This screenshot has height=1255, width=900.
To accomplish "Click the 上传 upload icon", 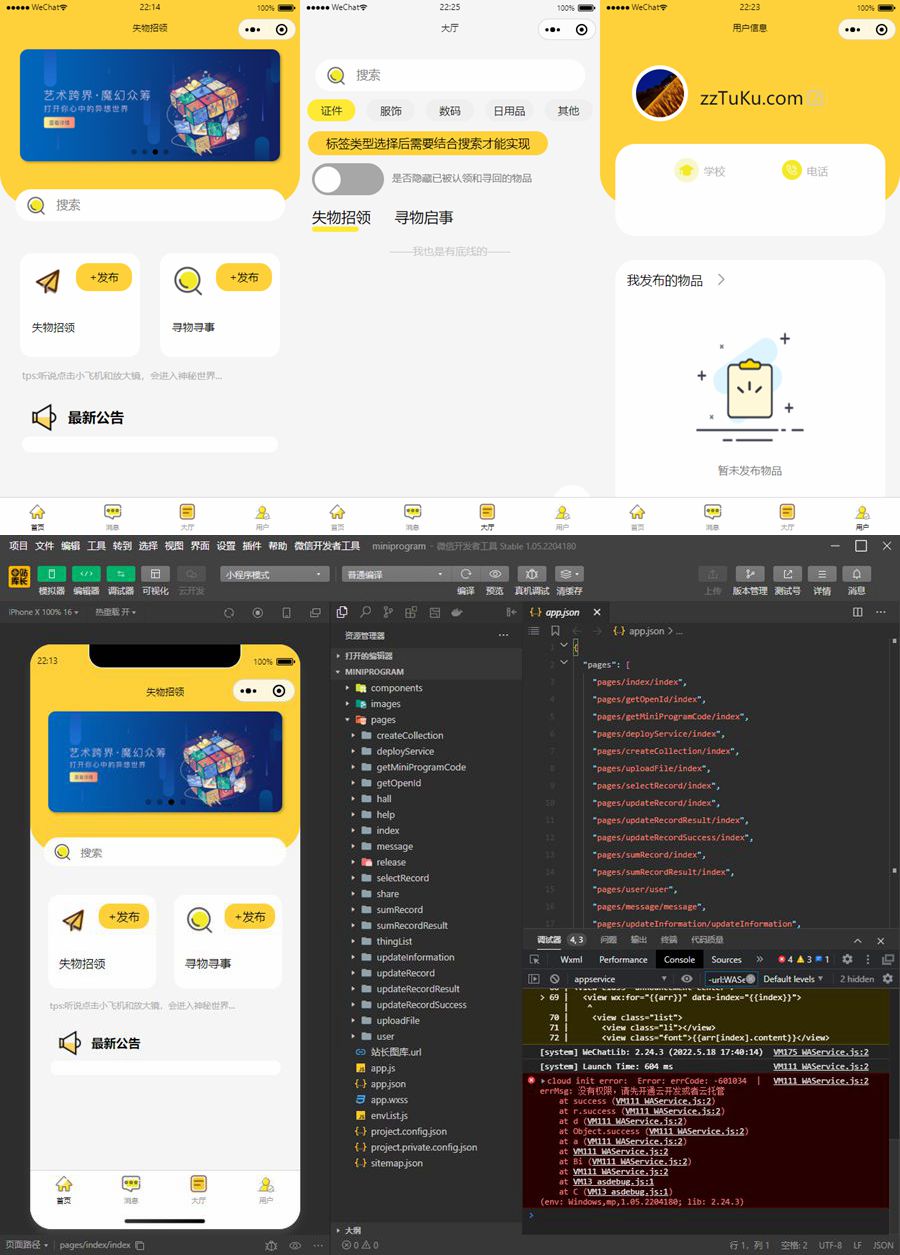I will click(712, 574).
